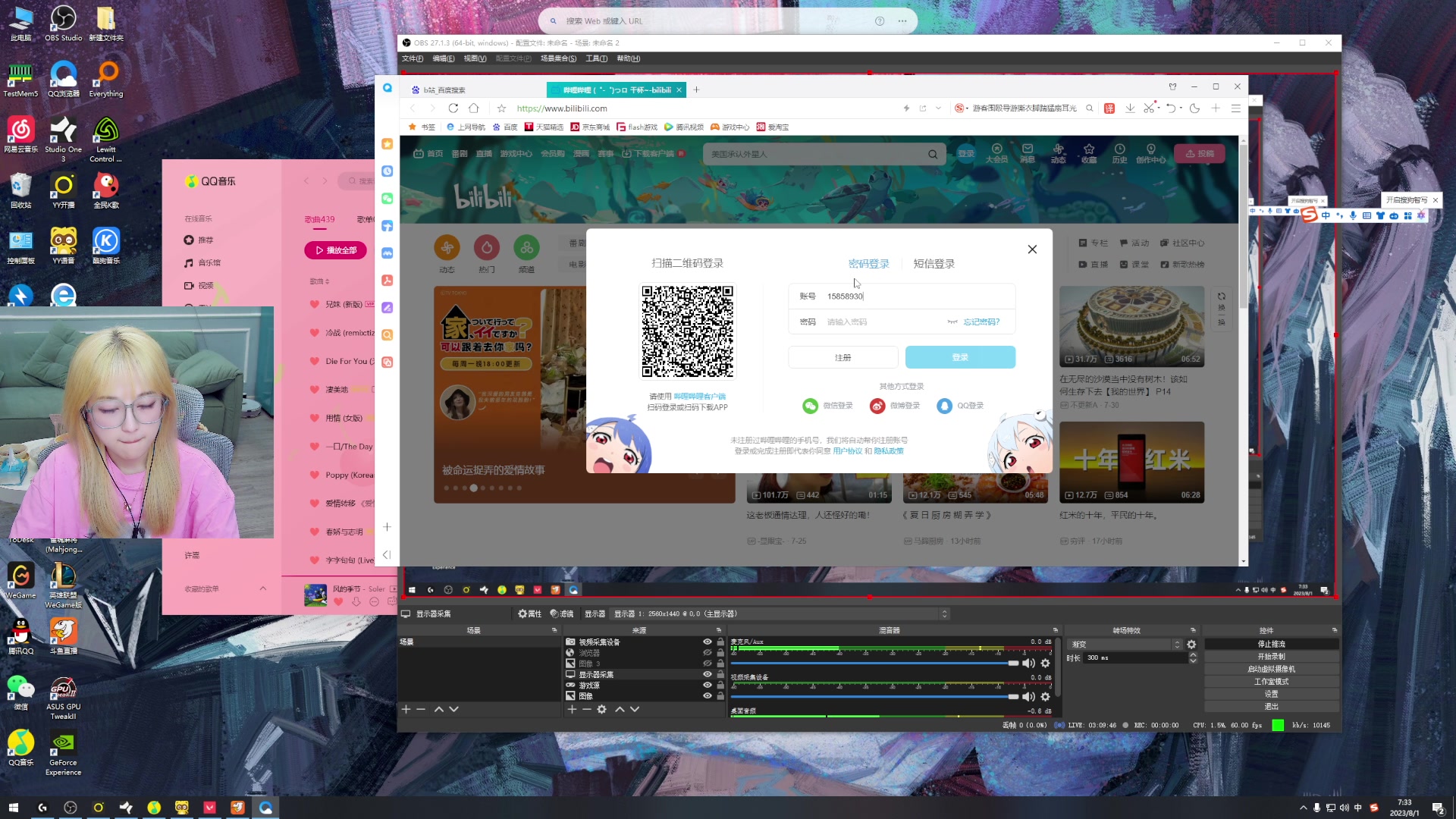Open the 工具(T) menu in OBS
The image size is (1456, 819).
point(596,58)
